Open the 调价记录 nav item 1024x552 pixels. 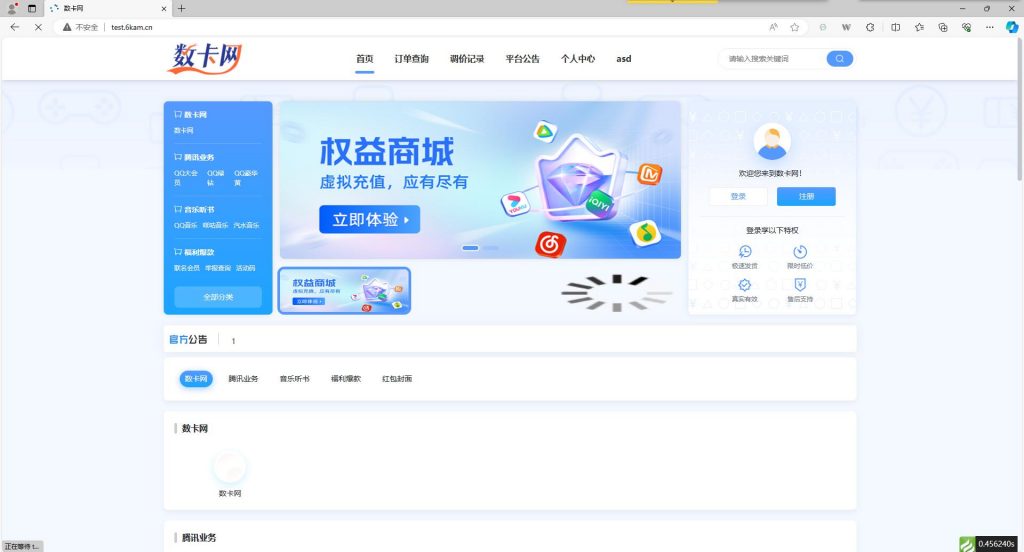tap(467, 59)
